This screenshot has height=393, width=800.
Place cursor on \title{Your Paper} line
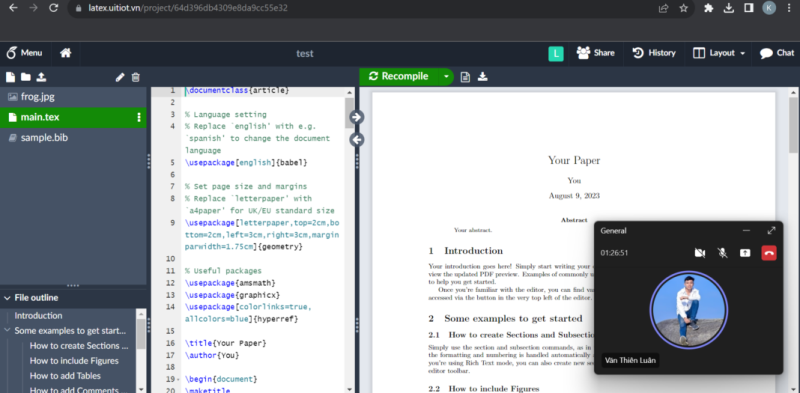226,343
